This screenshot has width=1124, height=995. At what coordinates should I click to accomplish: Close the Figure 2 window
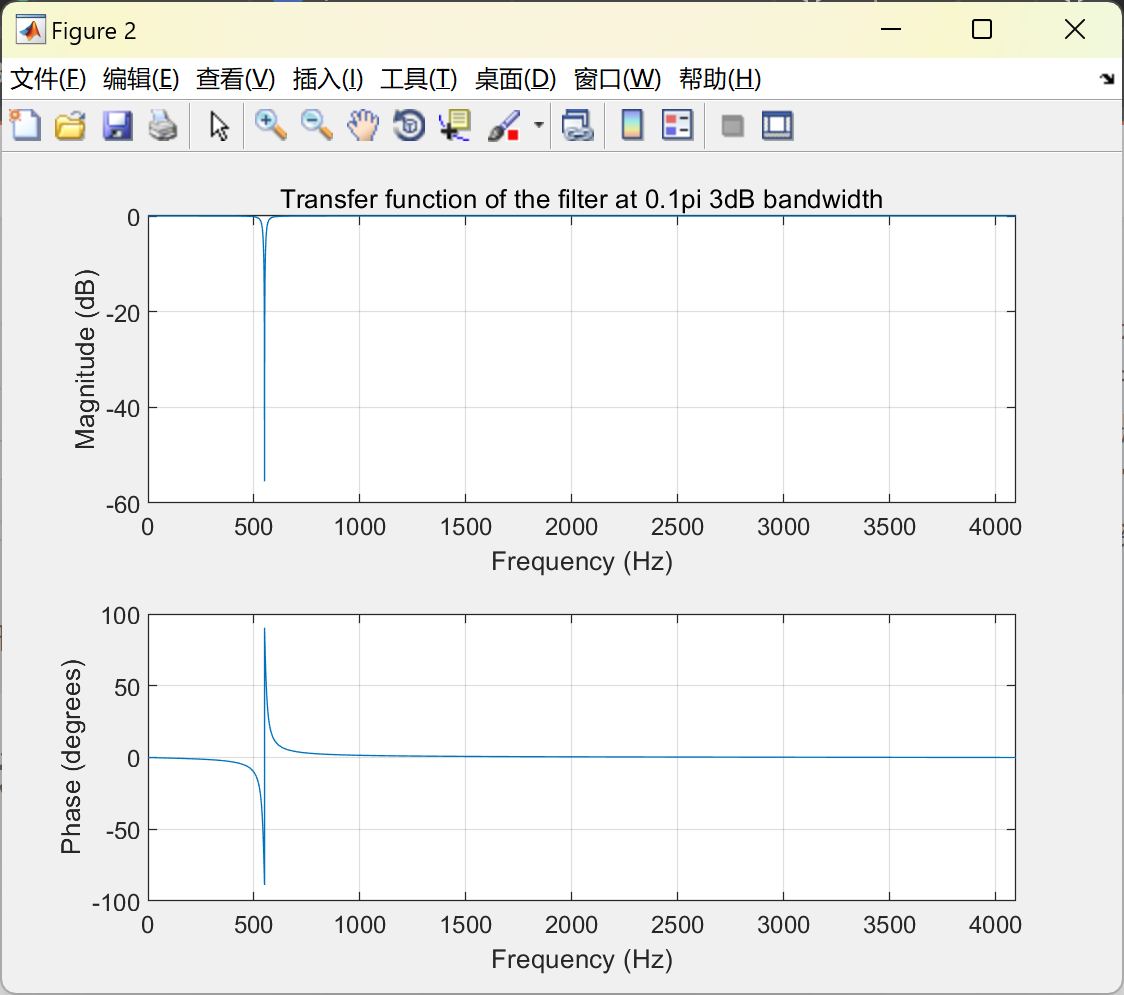(x=1075, y=29)
